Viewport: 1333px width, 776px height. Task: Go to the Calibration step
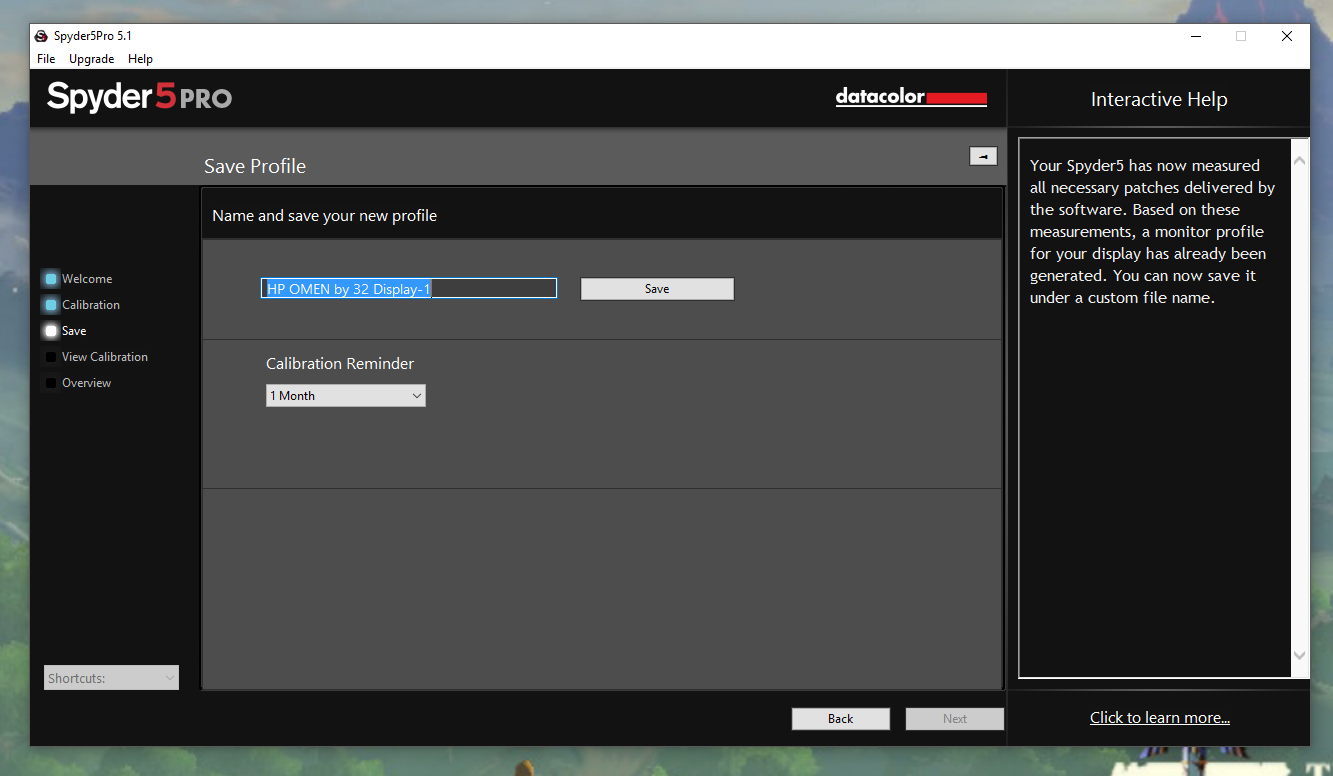tap(91, 305)
